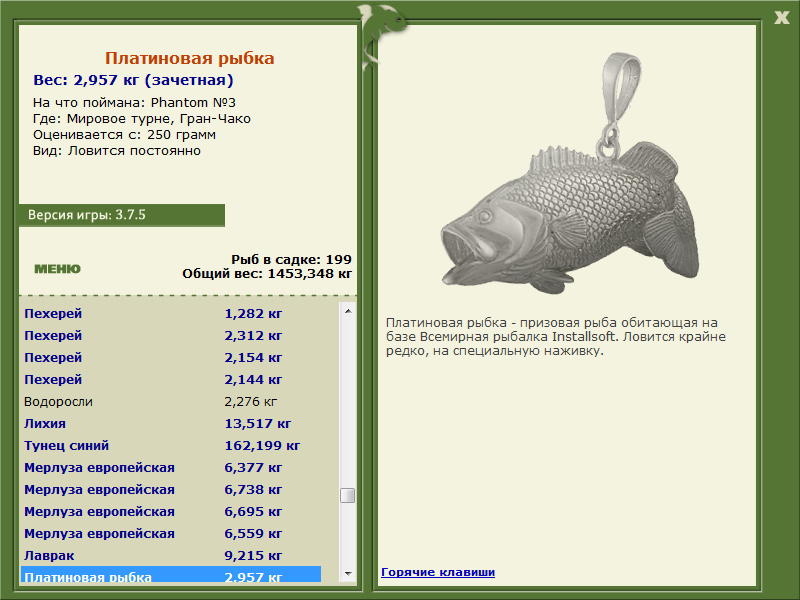Viewport: 800px width, 600px height.
Task: Select highlighted Платиновая рыбка 2,957 кг row
Action: point(171,574)
